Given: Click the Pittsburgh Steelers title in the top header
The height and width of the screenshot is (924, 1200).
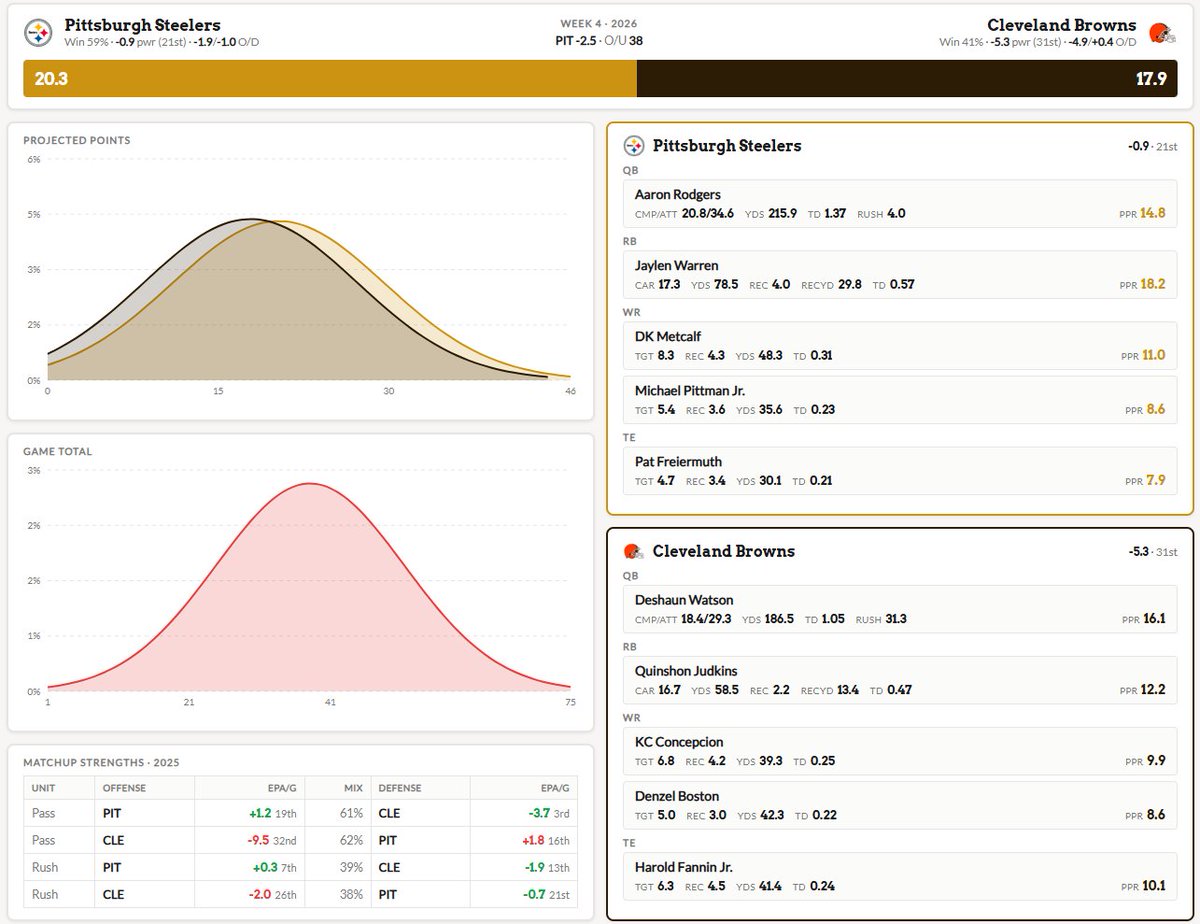Looking at the screenshot, I should pyautogui.click(x=143, y=25).
